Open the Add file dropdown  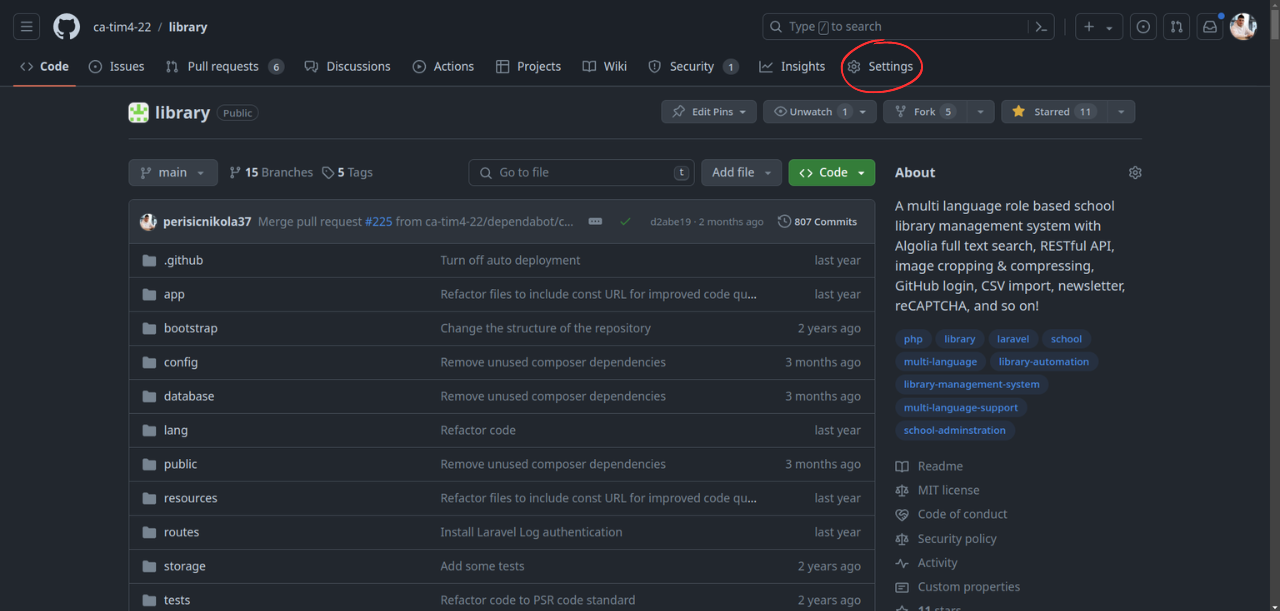[x=741, y=172]
